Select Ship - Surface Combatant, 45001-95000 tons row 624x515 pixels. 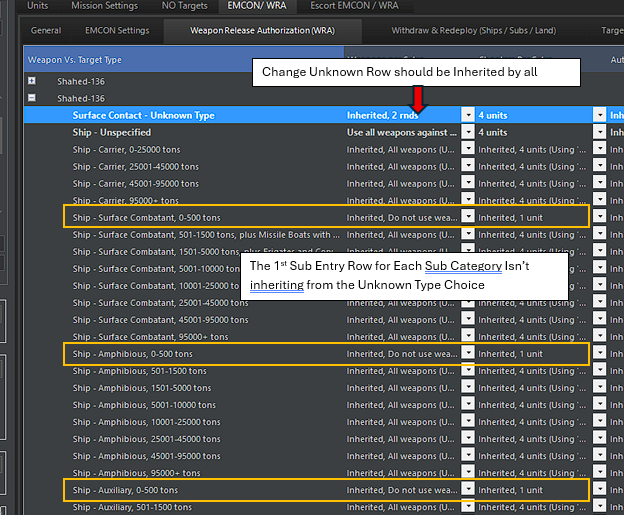coord(324,320)
